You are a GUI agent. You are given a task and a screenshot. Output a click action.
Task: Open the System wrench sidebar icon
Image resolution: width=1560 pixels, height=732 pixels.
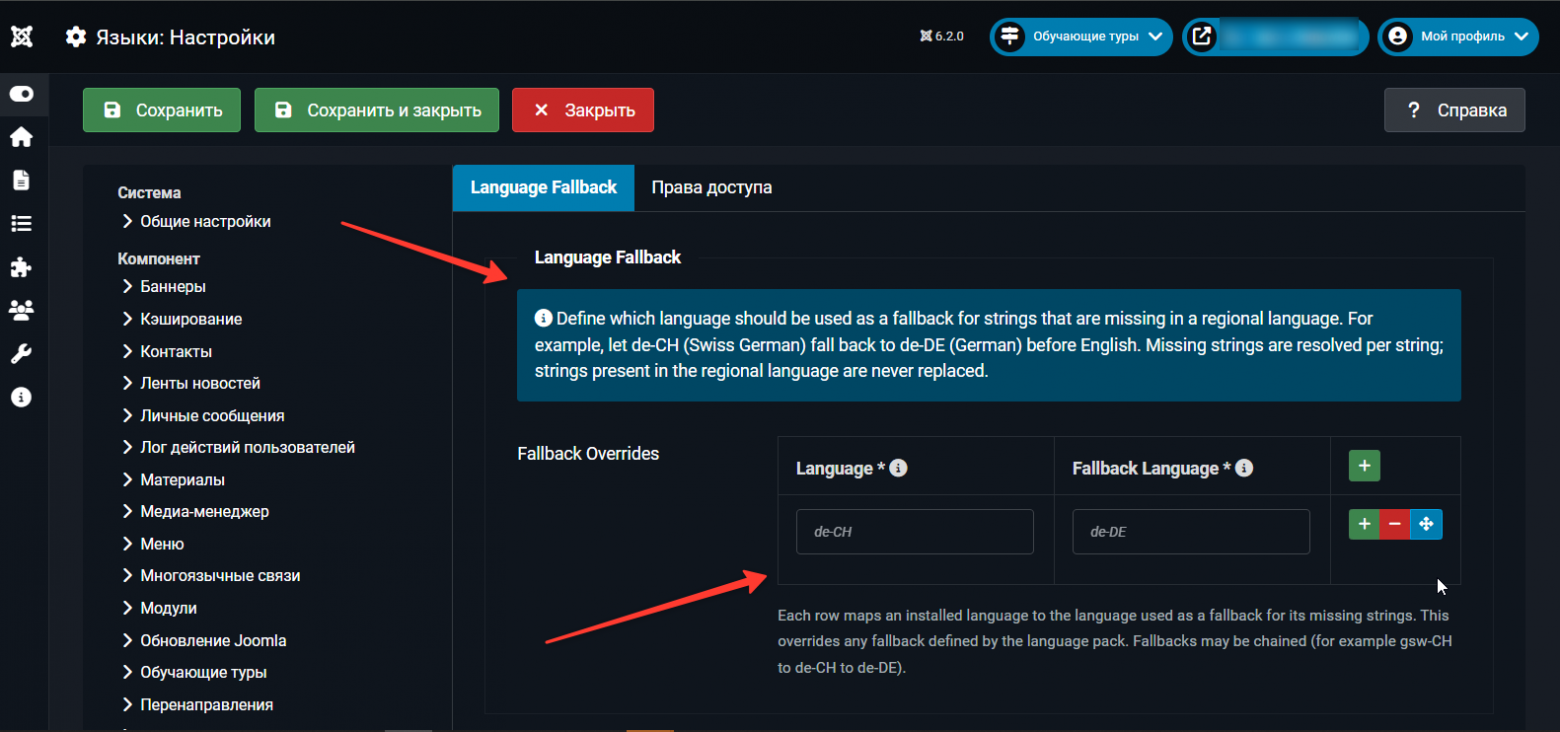pos(21,353)
